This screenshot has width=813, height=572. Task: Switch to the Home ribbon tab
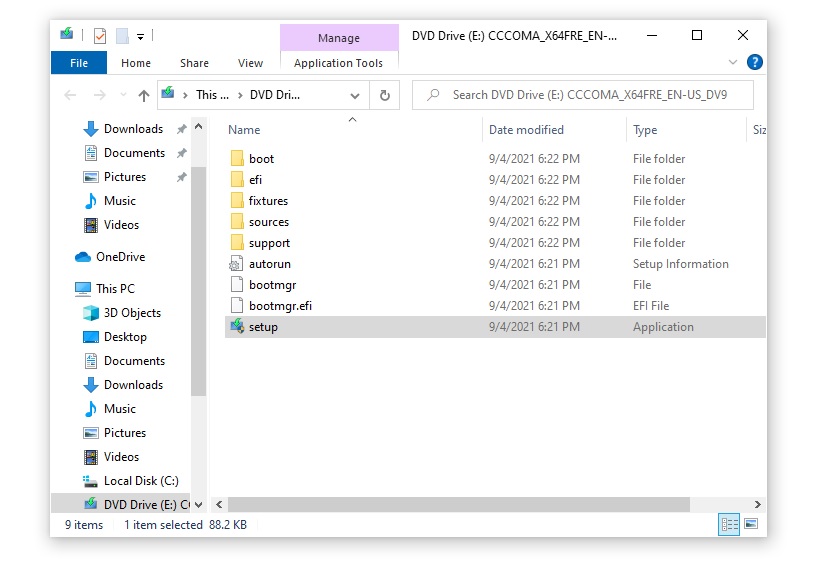136,63
